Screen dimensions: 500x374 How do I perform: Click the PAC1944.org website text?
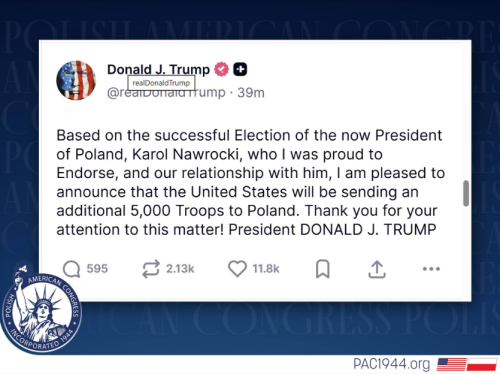pyautogui.click(x=391, y=364)
